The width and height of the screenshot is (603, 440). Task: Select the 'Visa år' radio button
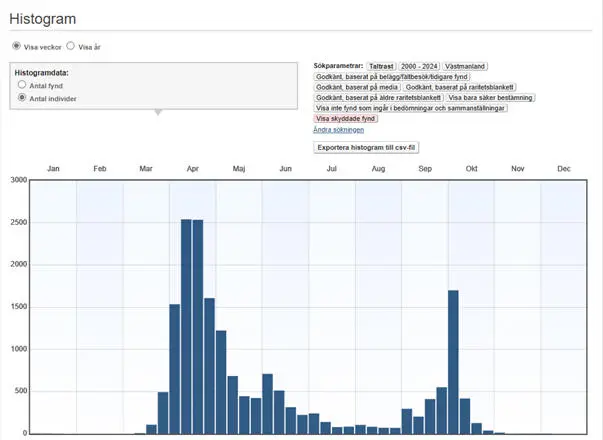click(x=70, y=46)
